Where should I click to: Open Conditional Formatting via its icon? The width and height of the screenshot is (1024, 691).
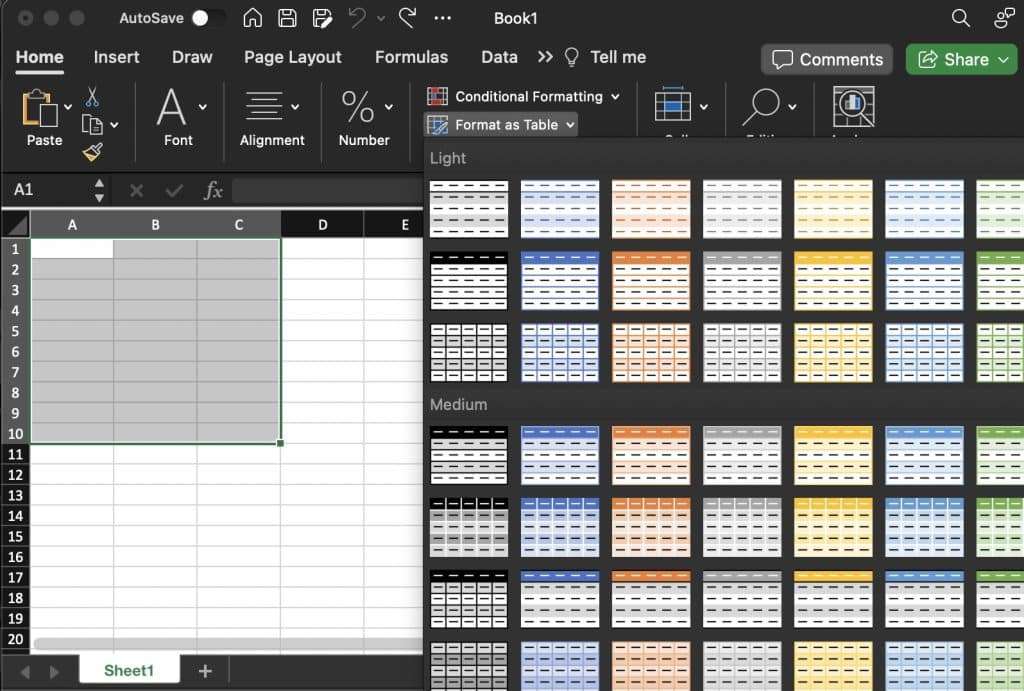[x=436, y=97]
